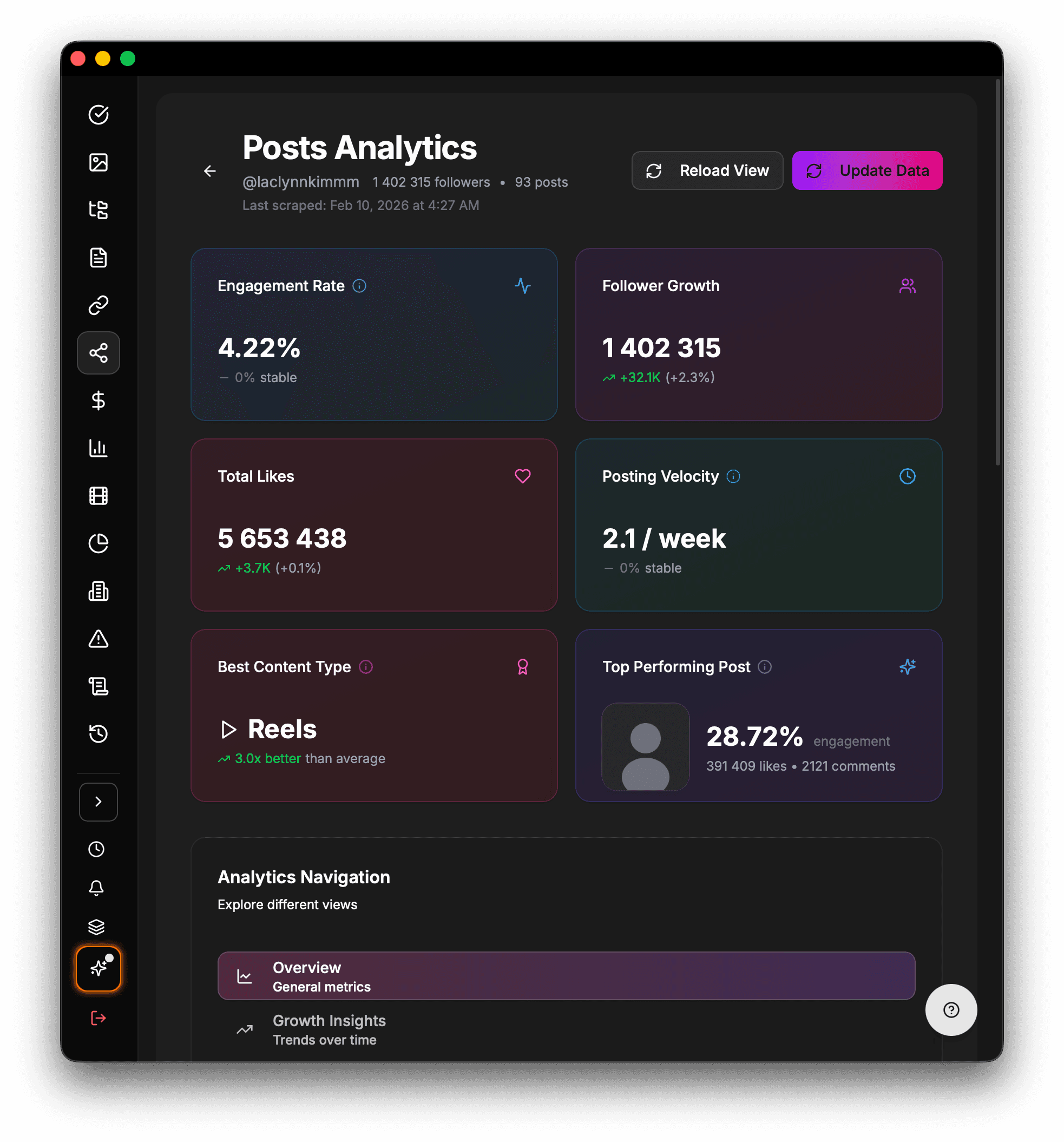Open the link chain sidebar icon
Image resolution: width=1064 pixels, height=1142 pixels.
point(98,305)
